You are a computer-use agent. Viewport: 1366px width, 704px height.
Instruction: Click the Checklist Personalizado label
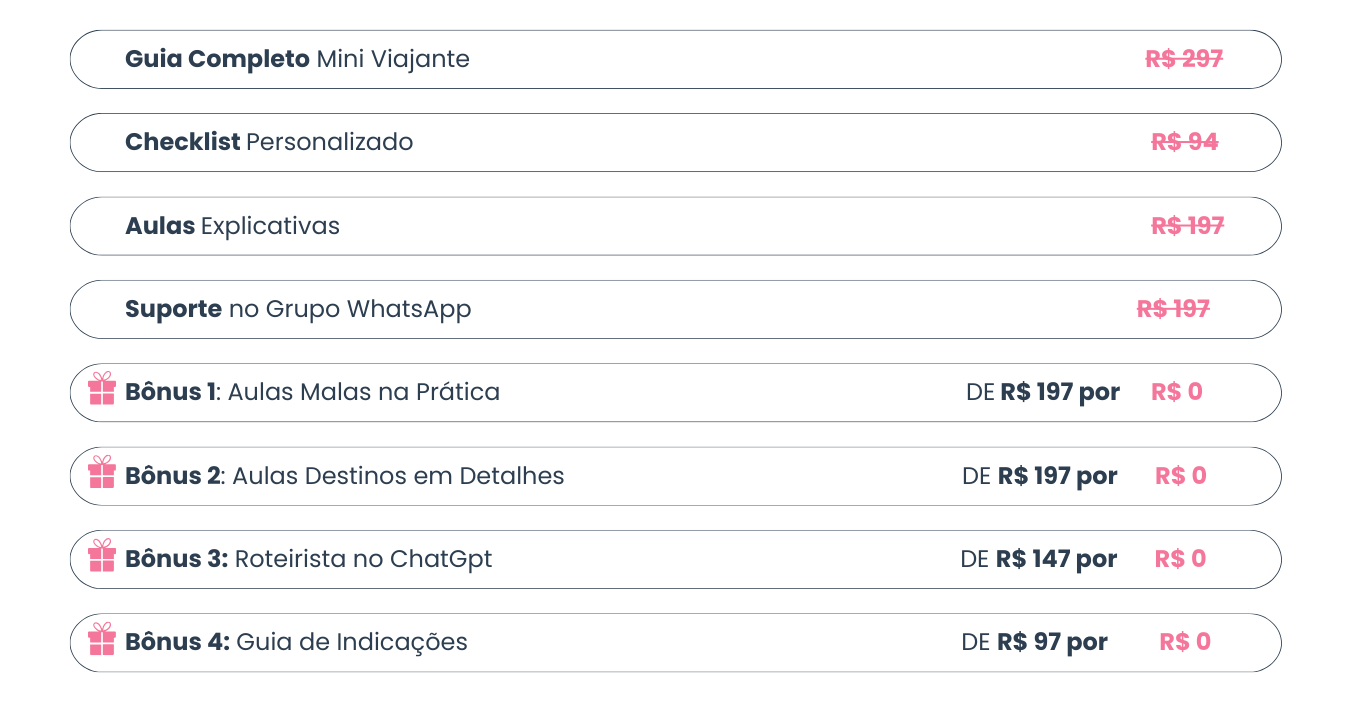coord(269,142)
